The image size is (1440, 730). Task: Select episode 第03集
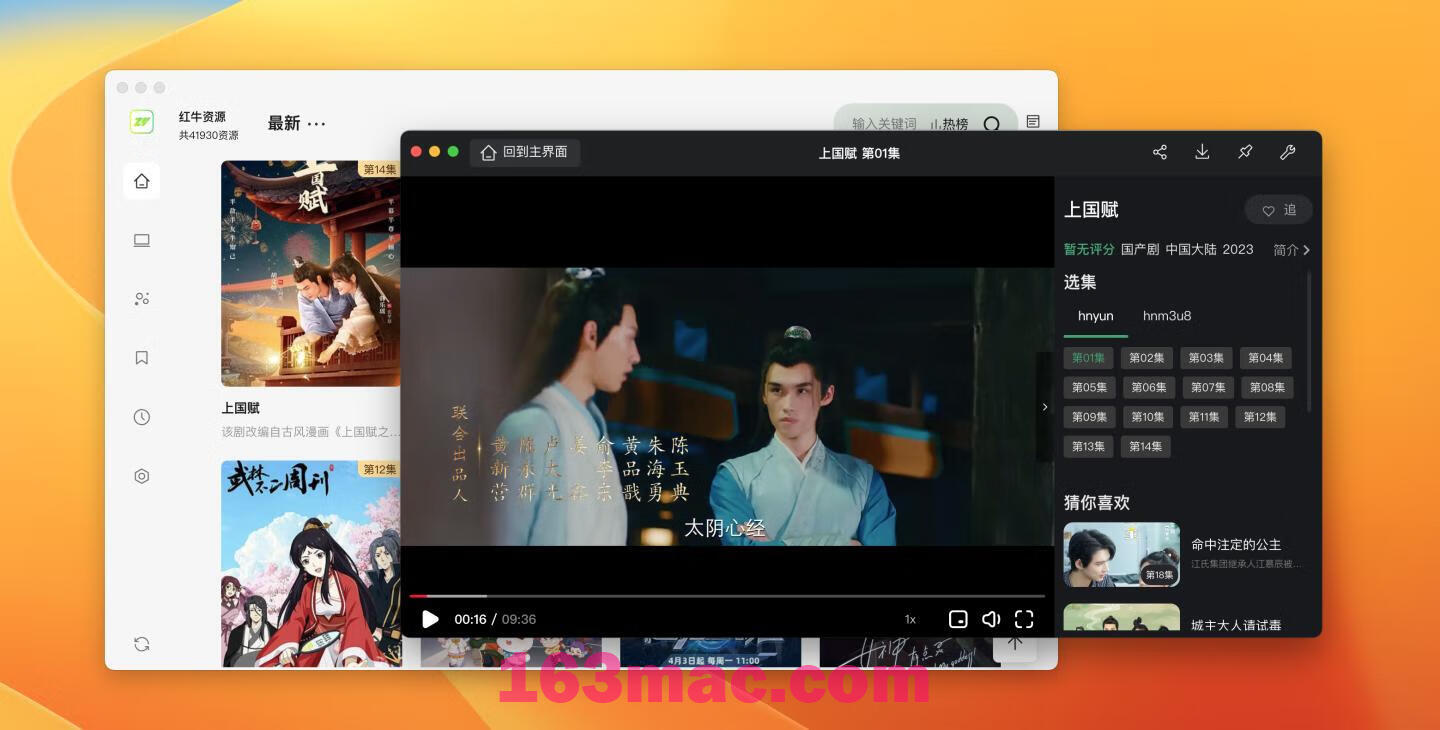1206,358
